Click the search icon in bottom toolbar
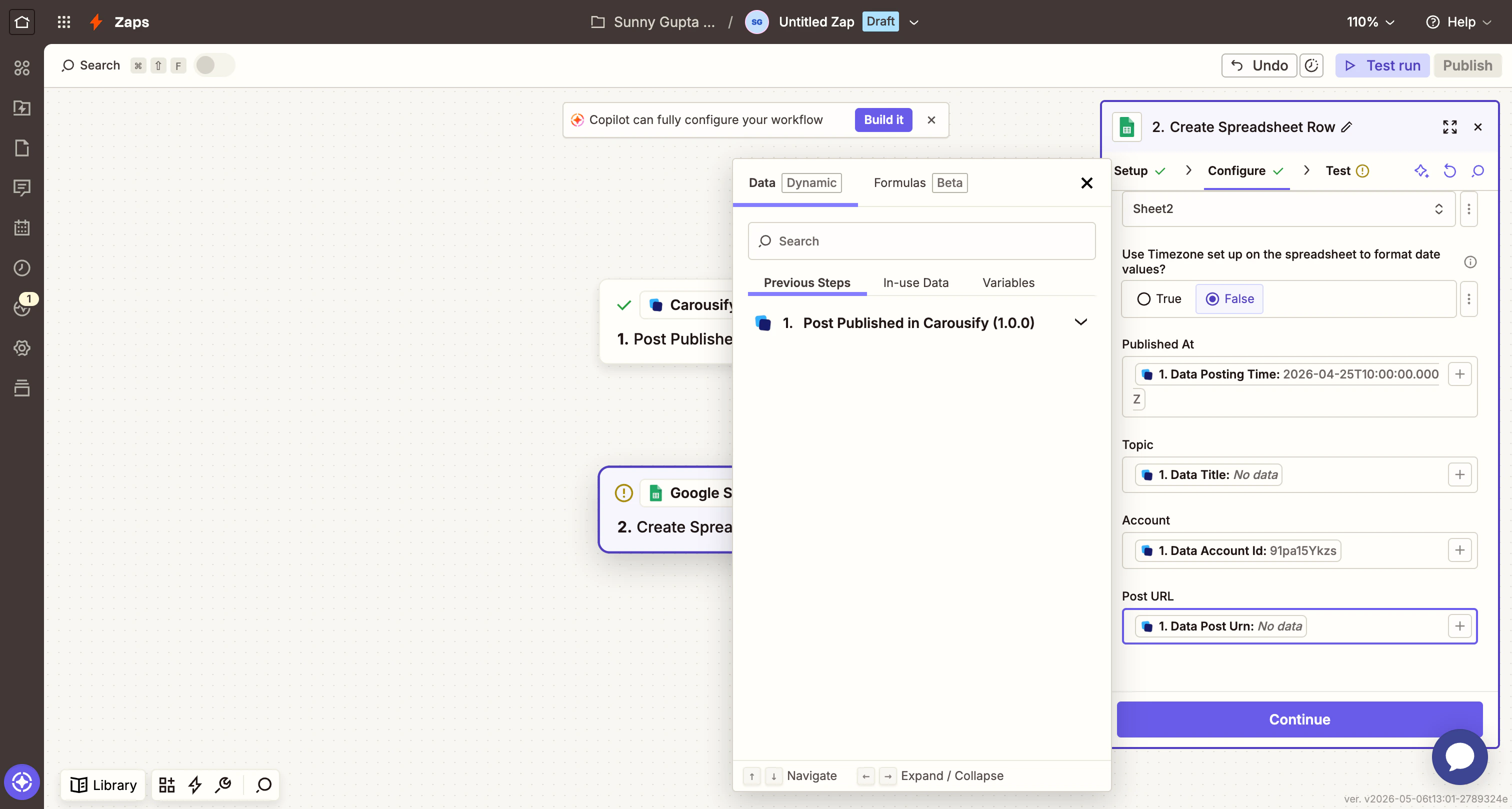1512x809 pixels. pos(263,784)
